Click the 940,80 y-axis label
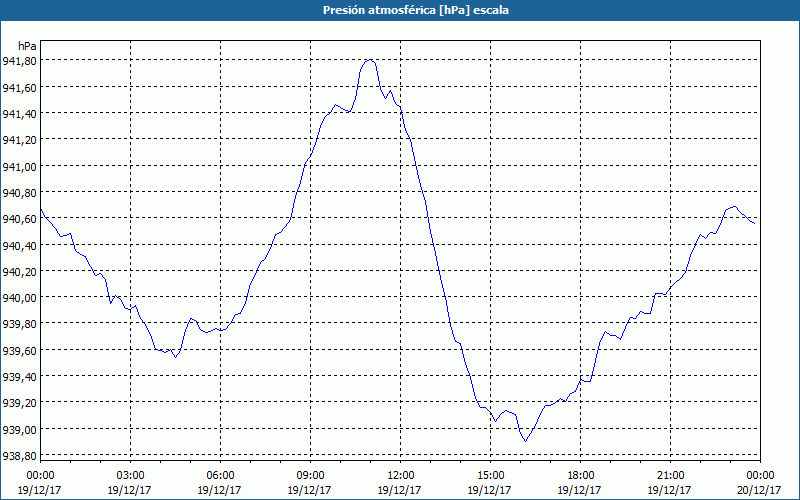Viewport: 800px width, 500px height. [19, 193]
